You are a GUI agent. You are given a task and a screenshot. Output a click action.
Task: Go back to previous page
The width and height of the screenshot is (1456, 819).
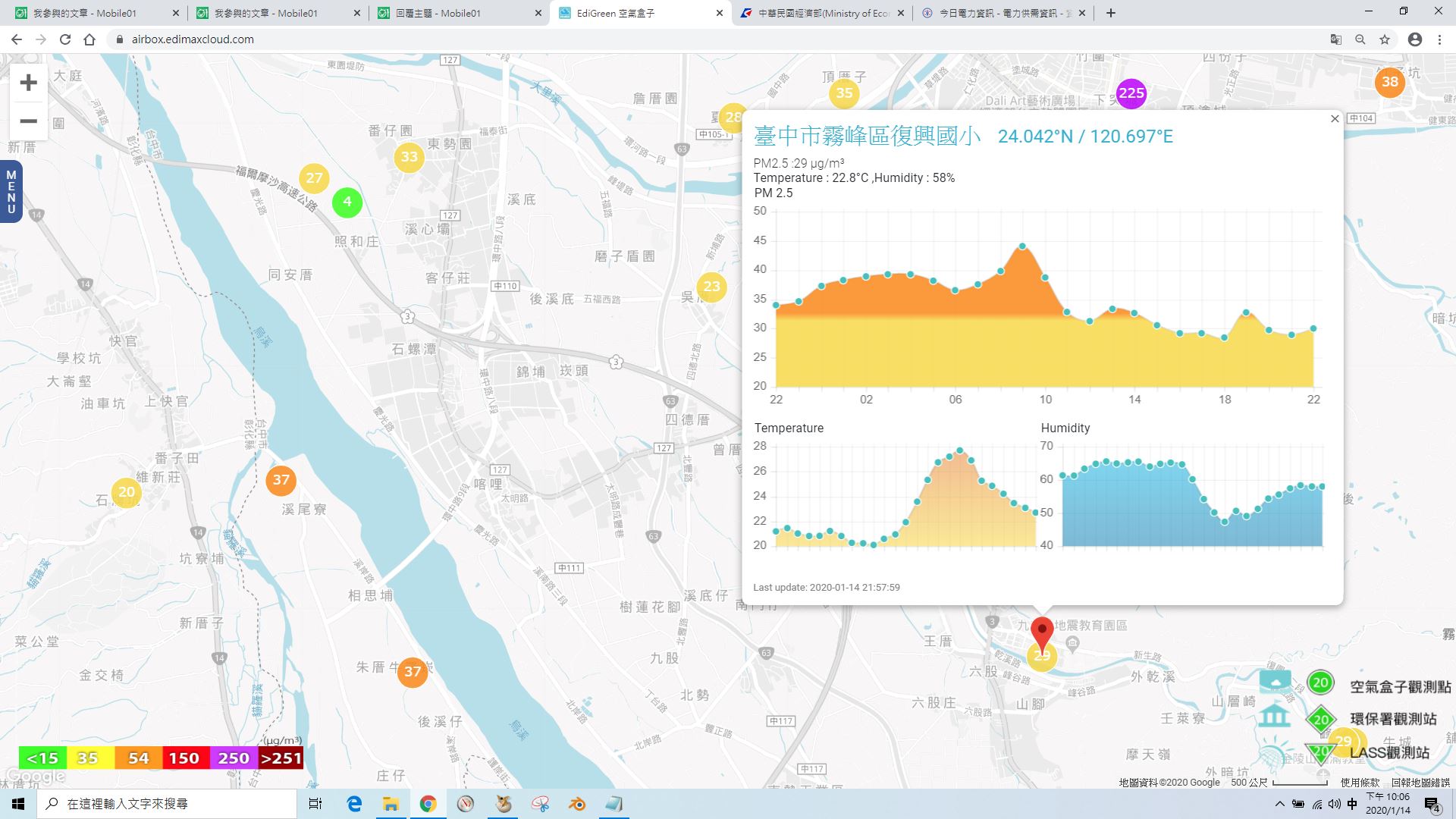pyautogui.click(x=17, y=39)
